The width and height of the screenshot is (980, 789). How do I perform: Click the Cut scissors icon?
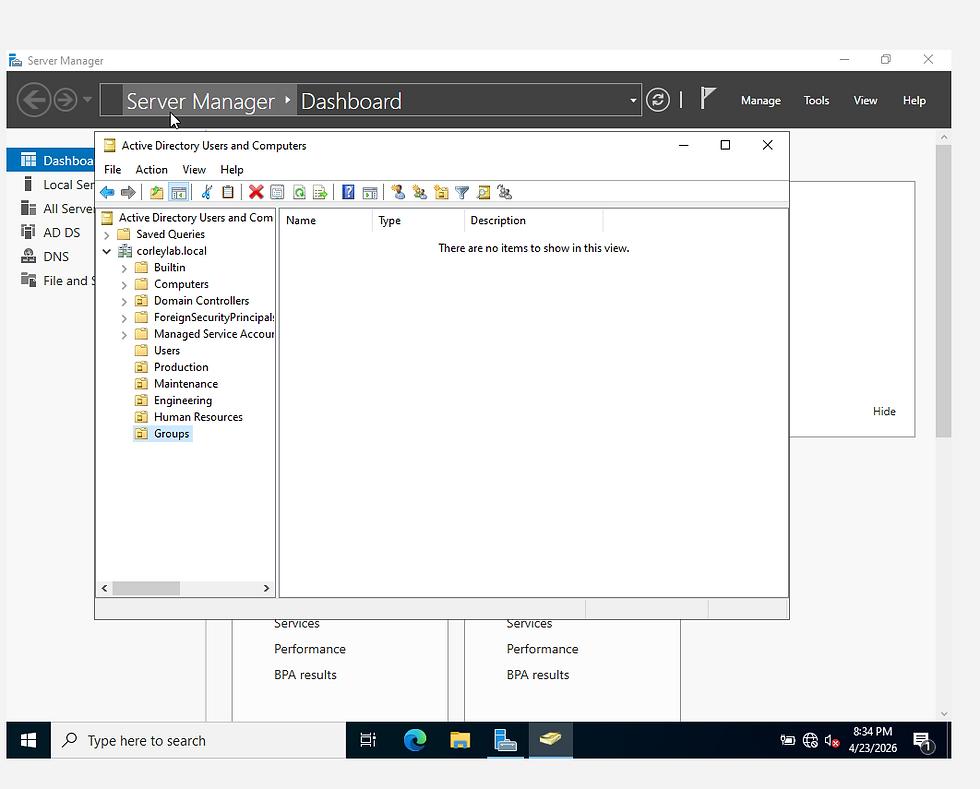(206, 193)
